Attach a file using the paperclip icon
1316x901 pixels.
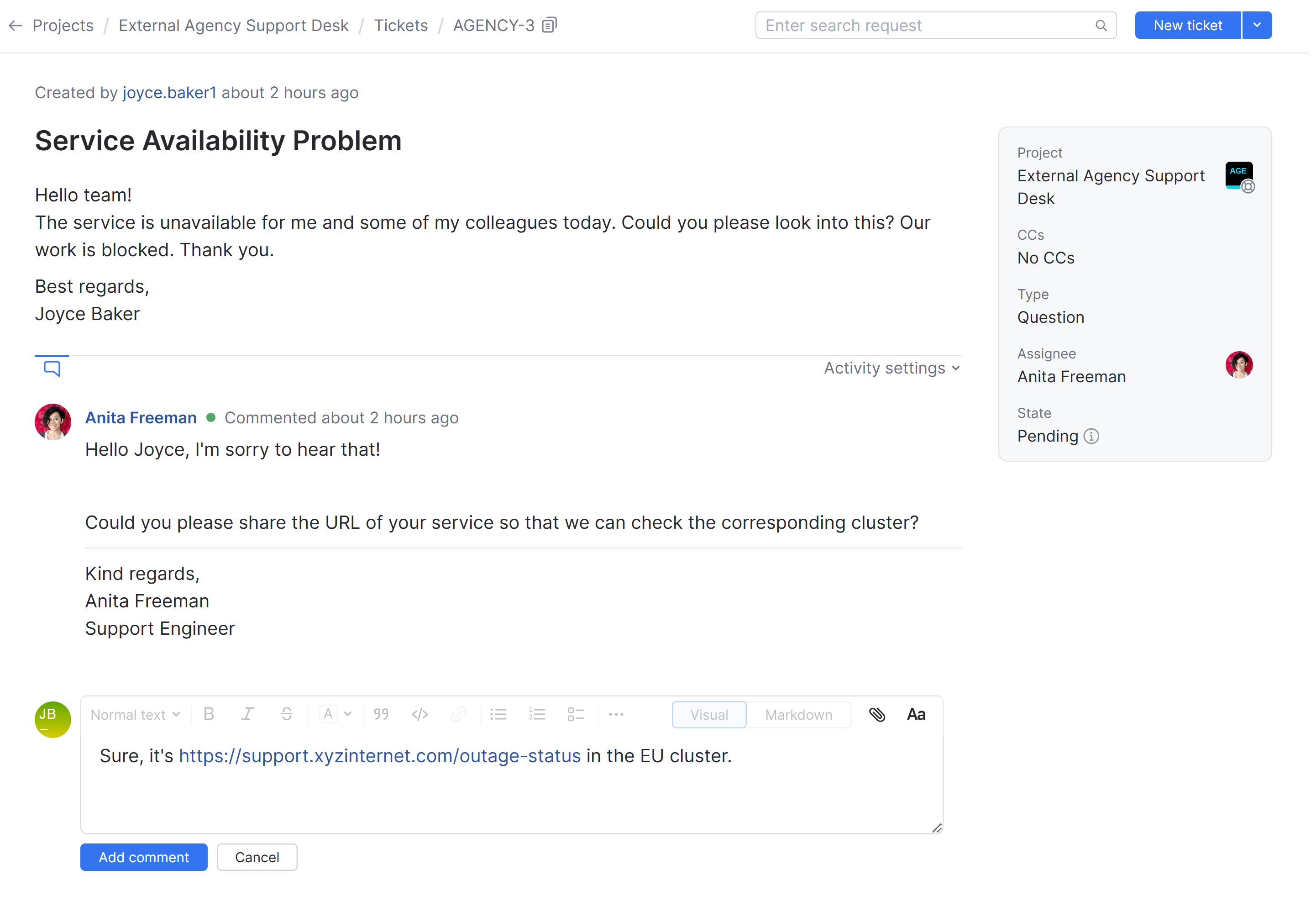[878, 714]
